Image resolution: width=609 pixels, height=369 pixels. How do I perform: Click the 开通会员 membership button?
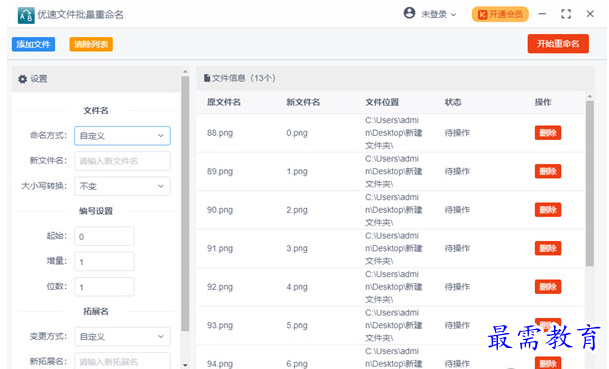tap(500, 14)
